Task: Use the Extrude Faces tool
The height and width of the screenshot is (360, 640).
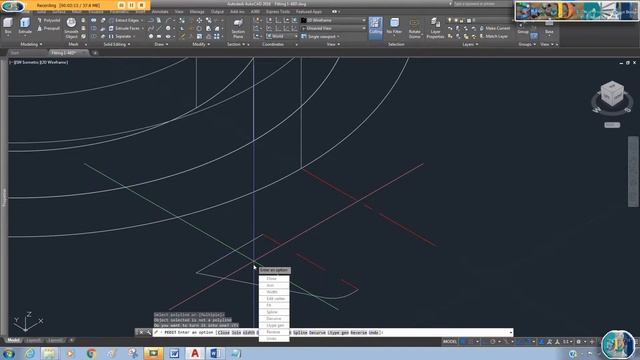Action: 126,28
